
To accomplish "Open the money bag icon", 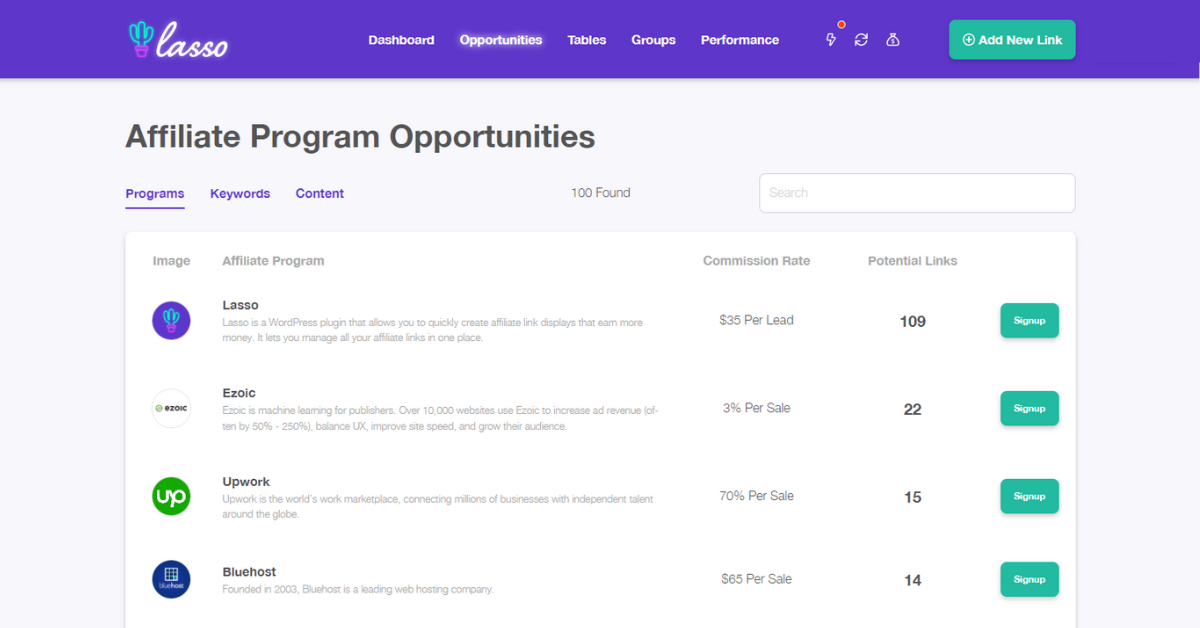I will (893, 40).
